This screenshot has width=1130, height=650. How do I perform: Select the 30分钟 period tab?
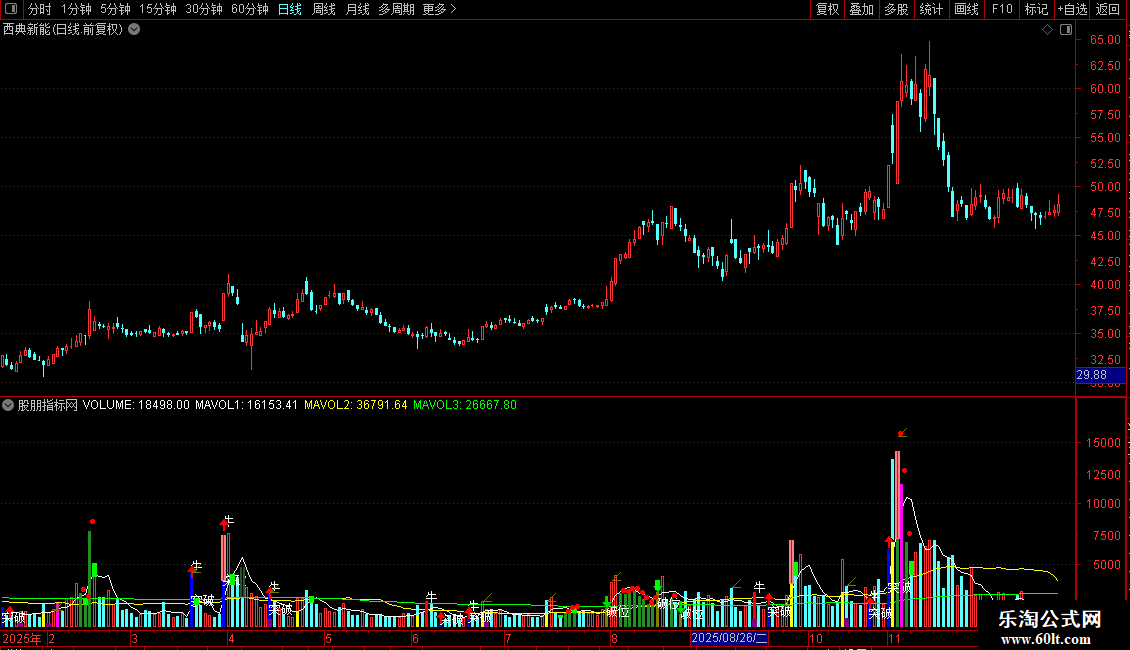(x=204, y=9)
